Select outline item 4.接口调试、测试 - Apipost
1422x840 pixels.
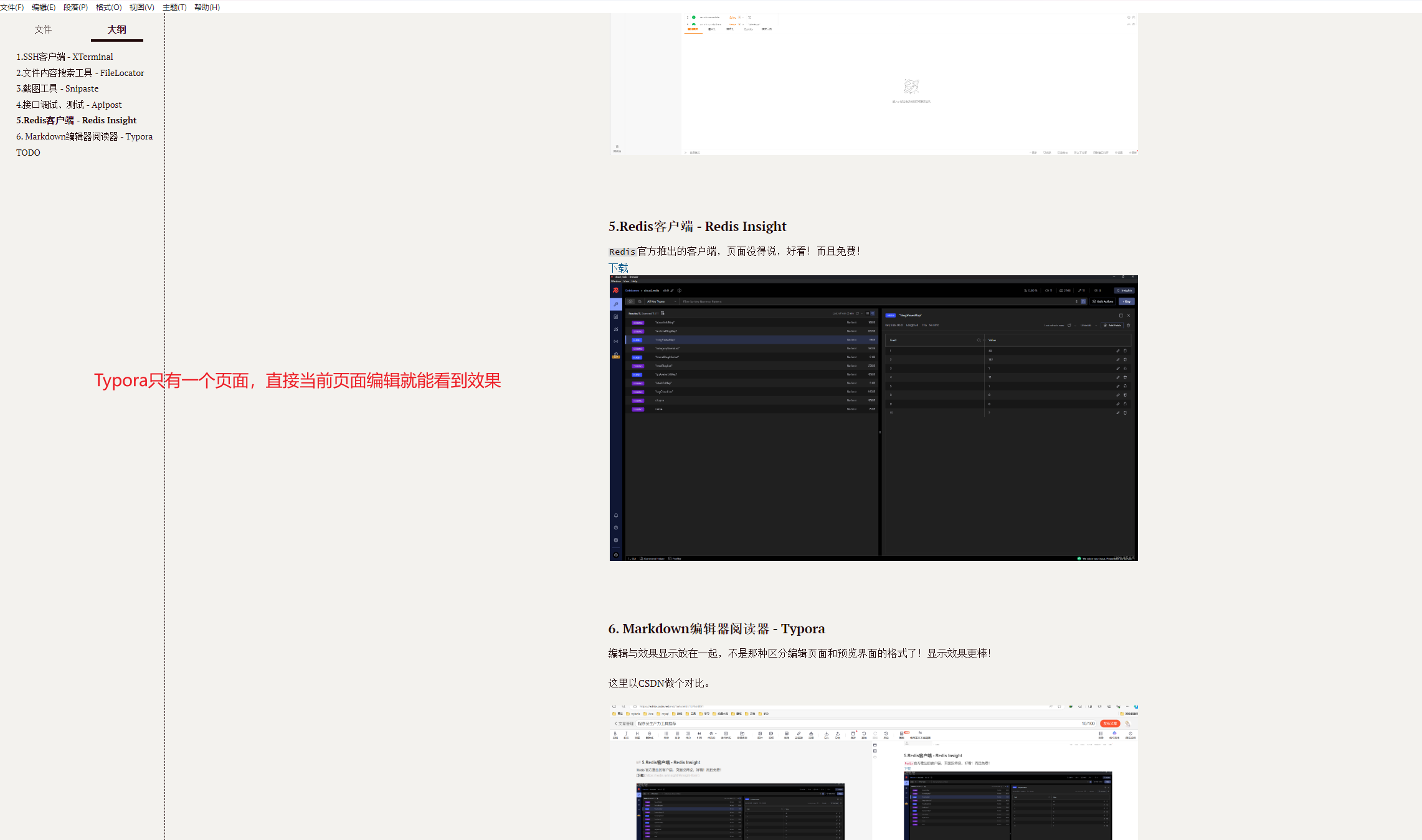tap(69, 105)
